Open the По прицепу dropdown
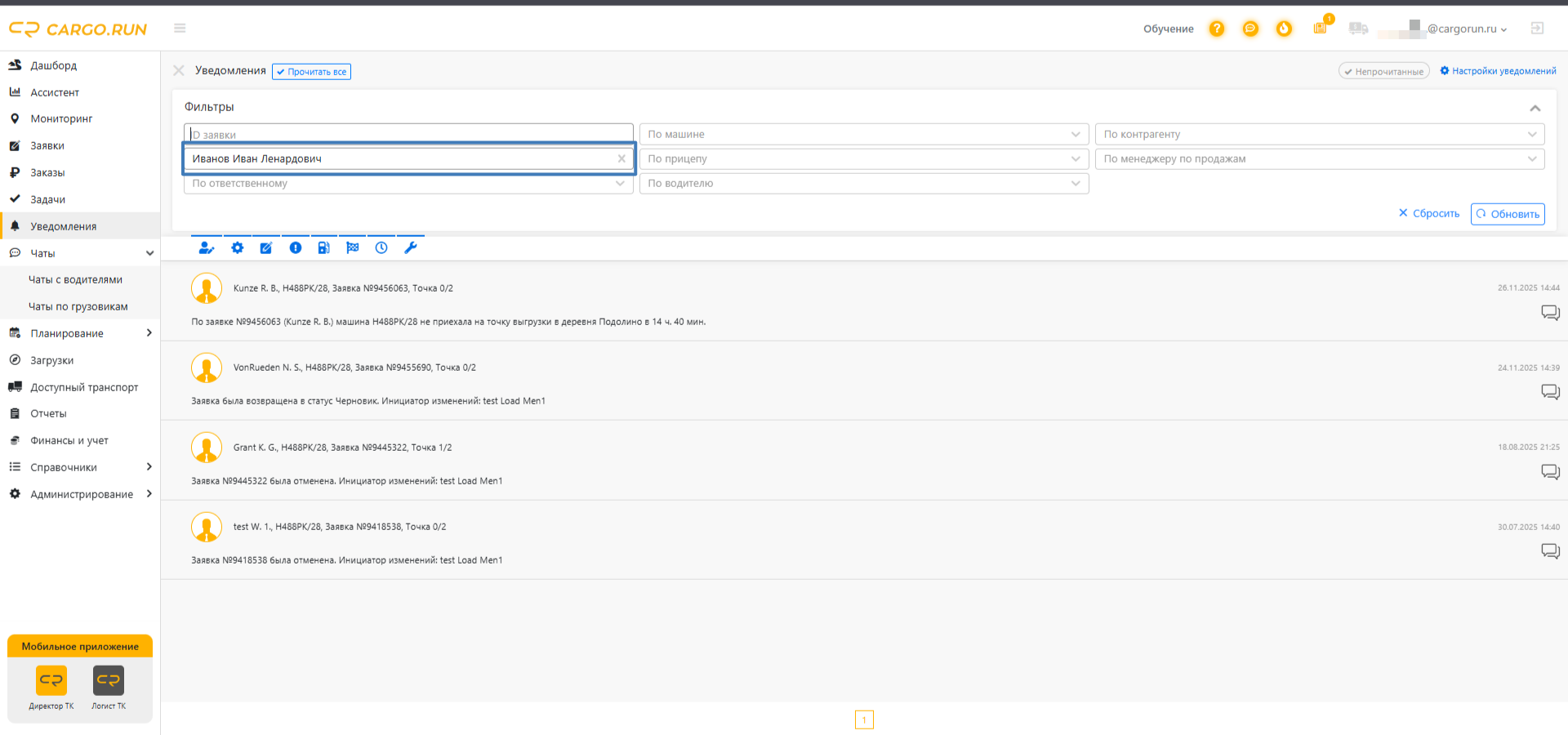The width and height of the screenshot is (1568, 735). pos(864,159)
